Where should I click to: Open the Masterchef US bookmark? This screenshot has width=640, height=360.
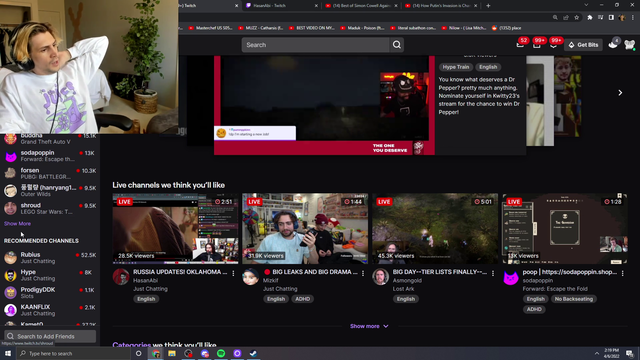coord(211,28)
